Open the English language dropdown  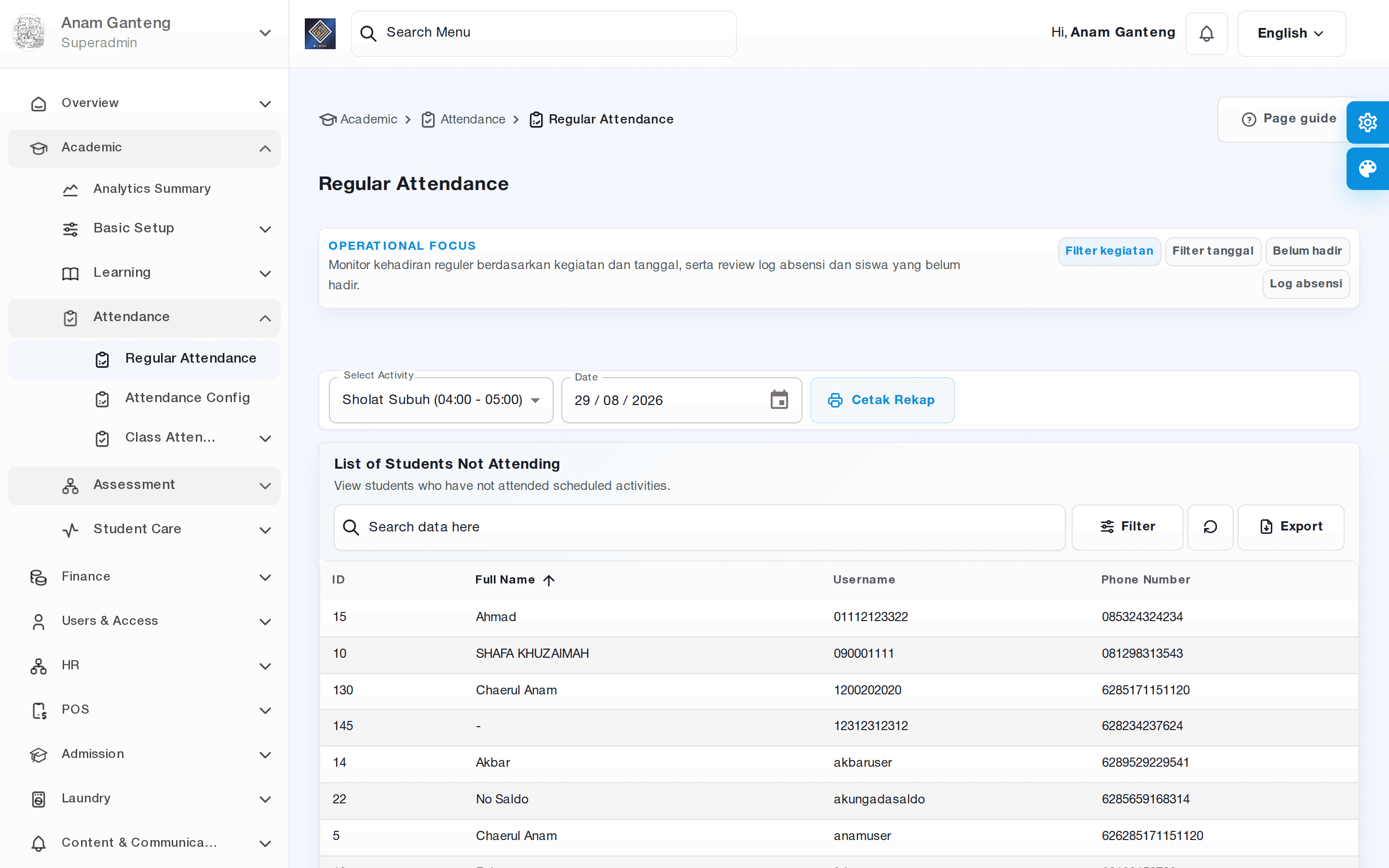(x=1291, y=33)
